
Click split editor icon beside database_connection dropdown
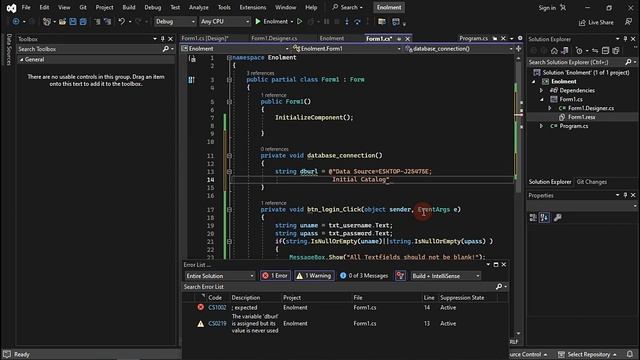pos(518,49)
